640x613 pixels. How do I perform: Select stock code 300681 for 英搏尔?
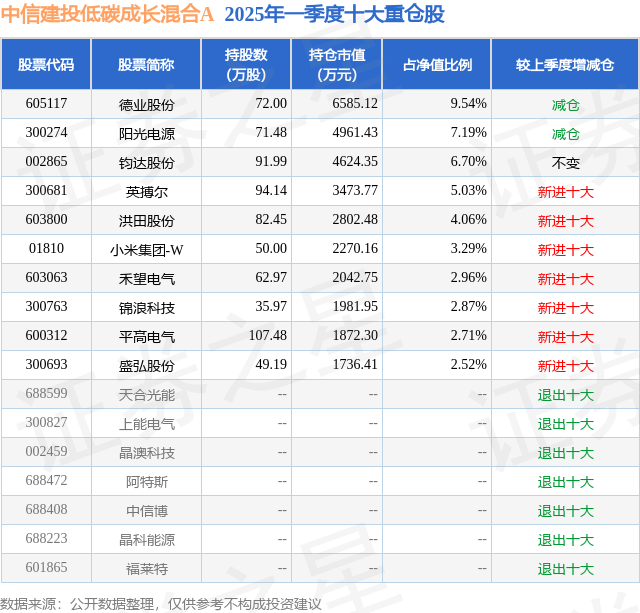click(46, 191)
